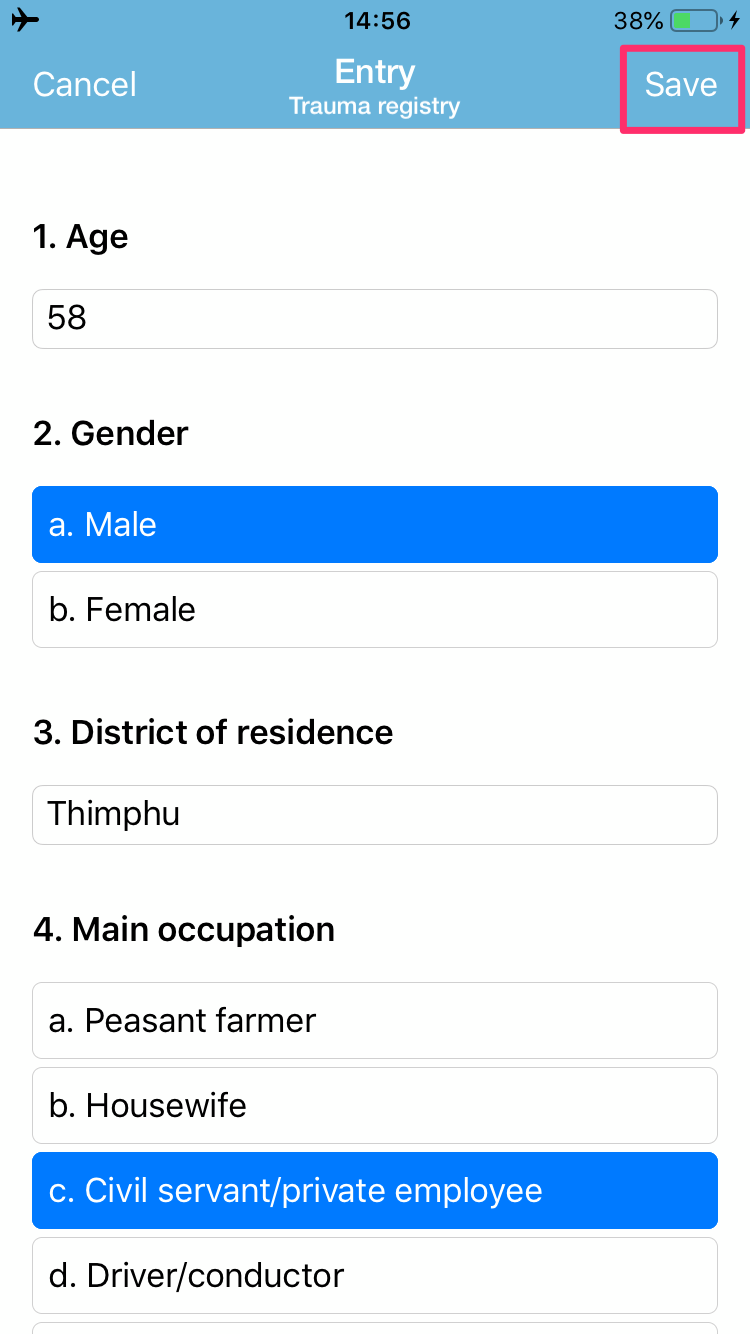The width and height of the screenshot is (750, 1334).
Task: Deselect the Male gender option
Action: [375, 524]
